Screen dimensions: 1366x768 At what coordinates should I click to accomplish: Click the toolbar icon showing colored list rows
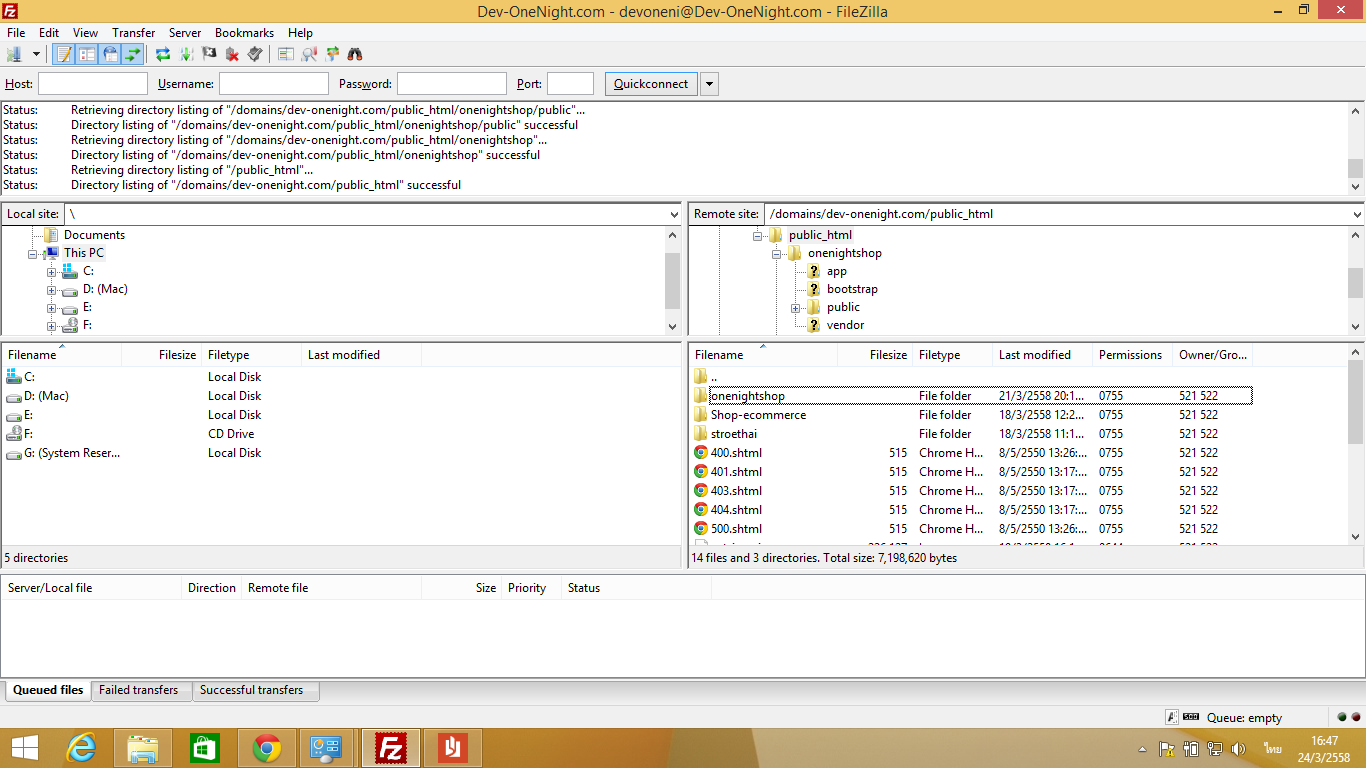point(286,54)
